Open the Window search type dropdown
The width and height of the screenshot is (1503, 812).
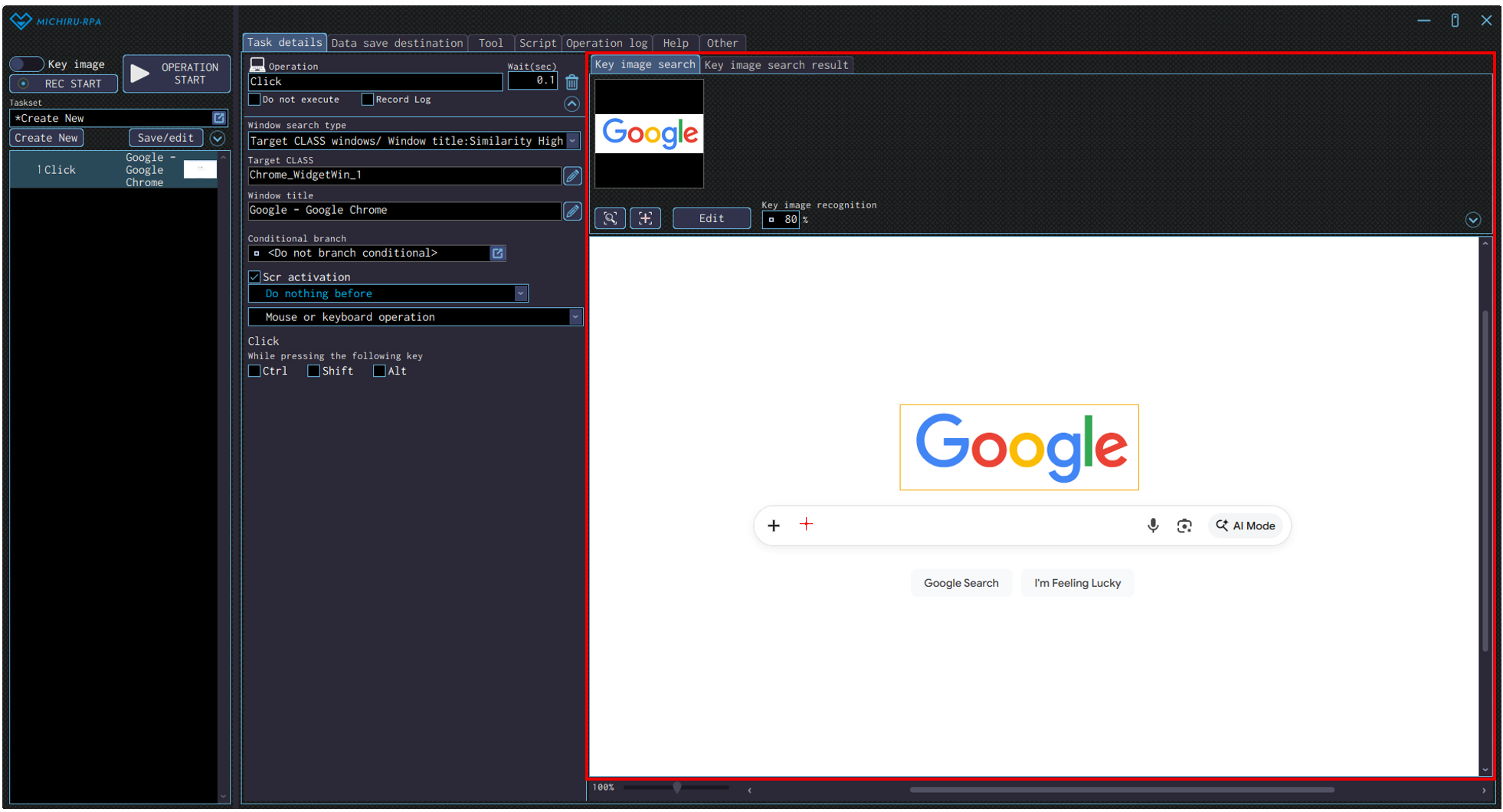pos(573,141)
